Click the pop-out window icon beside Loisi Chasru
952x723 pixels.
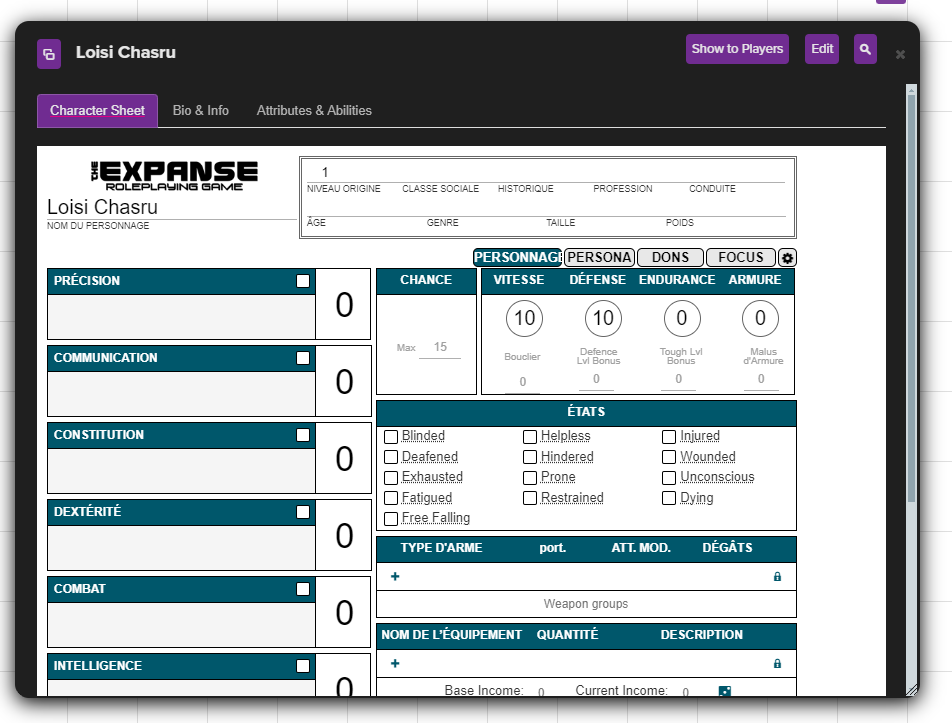click(x=49, y=54)
